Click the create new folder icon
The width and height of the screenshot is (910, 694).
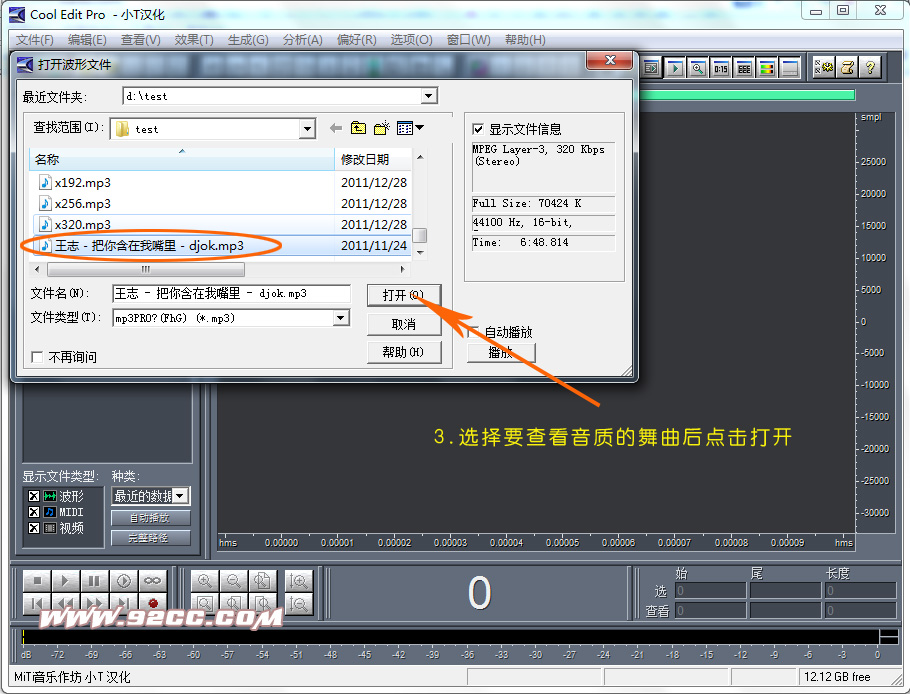click(382, 128)
